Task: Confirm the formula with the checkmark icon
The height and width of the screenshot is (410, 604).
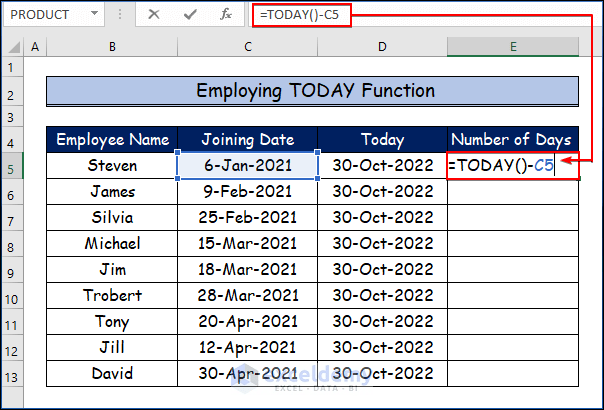Action: click(190, 15)
